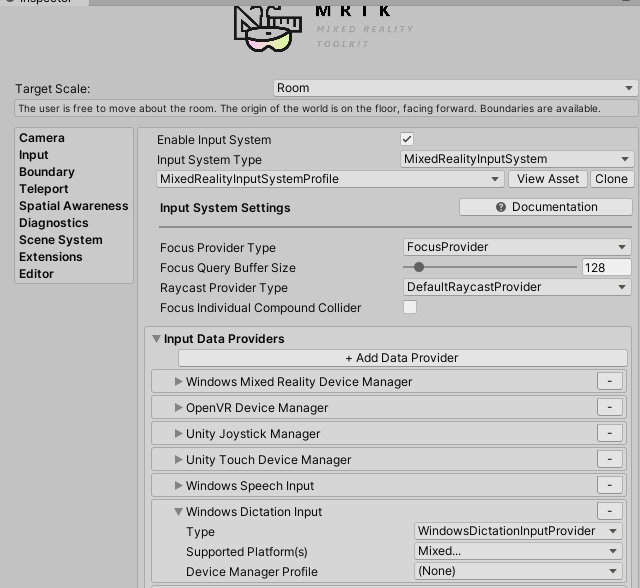
Task: Click Focus Query Buffer Size slider handle
Action: tap(419, 267)
